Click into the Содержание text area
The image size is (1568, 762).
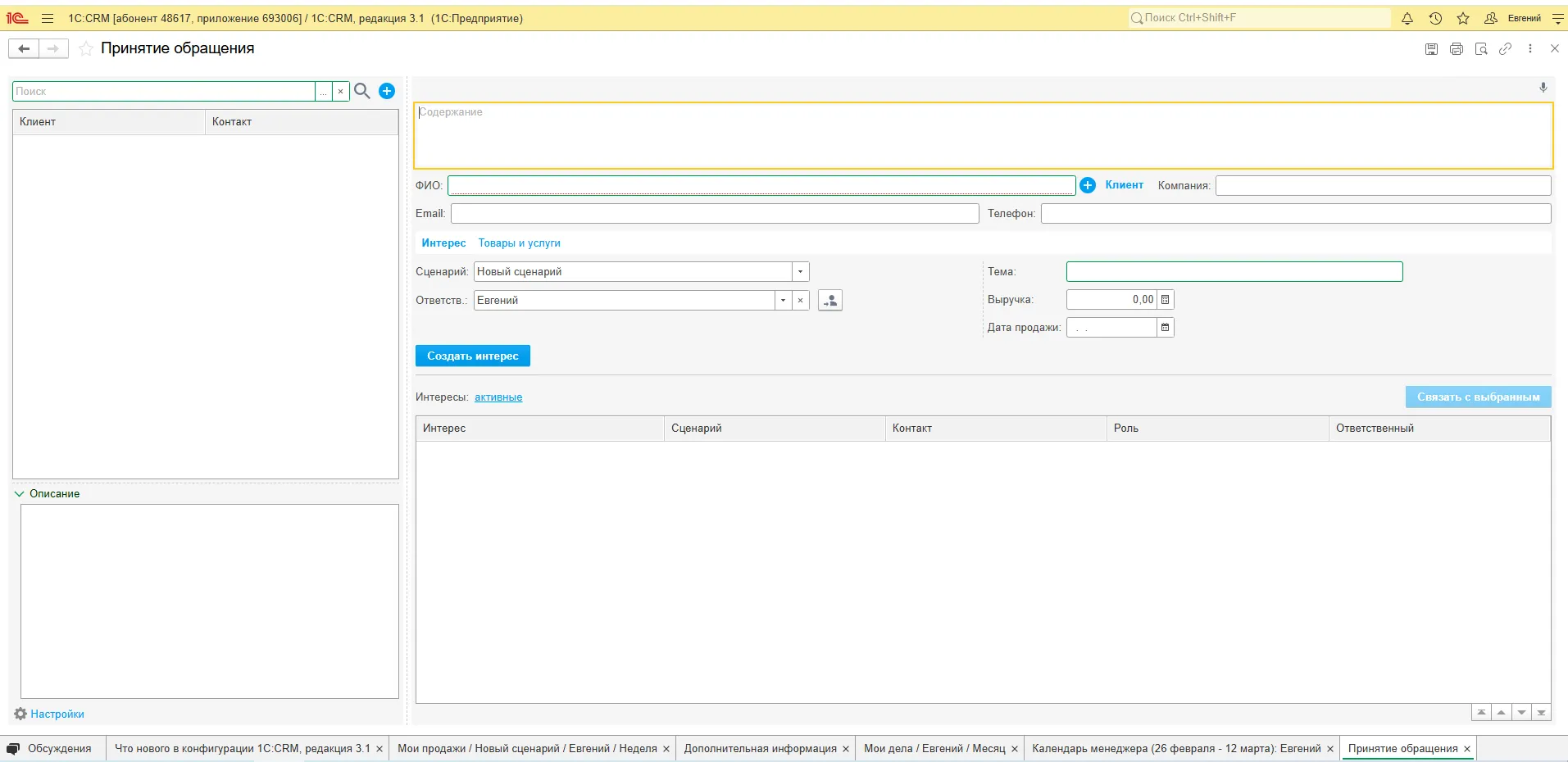tap(983, 136)
